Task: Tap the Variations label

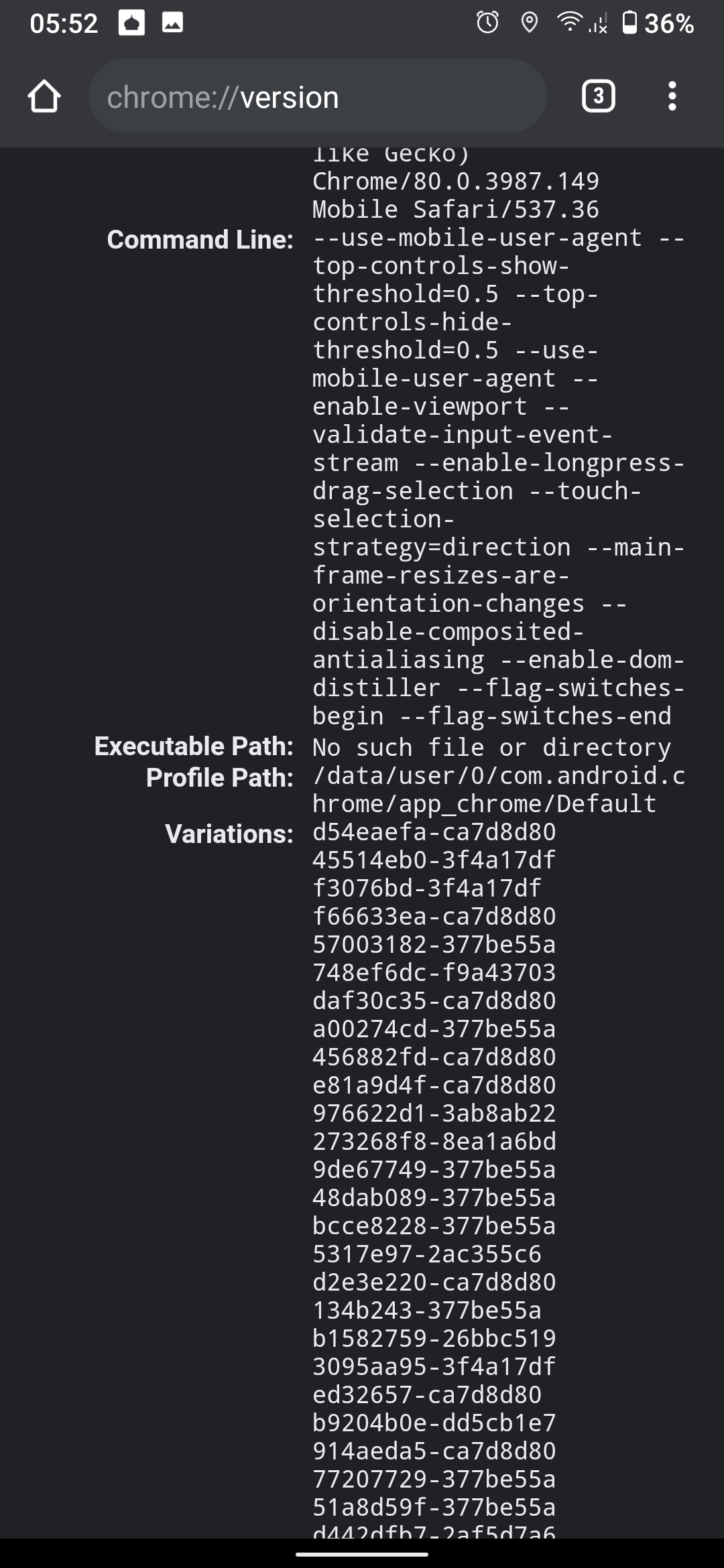Action: click(229, 834)
